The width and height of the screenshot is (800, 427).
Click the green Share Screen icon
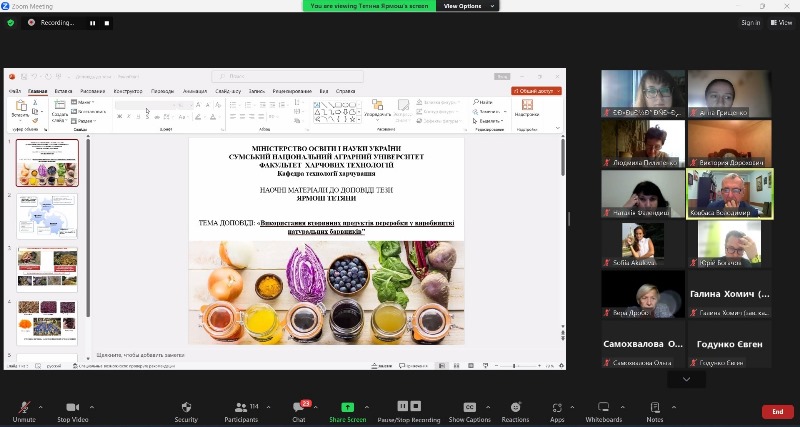(x=347, y=407)
